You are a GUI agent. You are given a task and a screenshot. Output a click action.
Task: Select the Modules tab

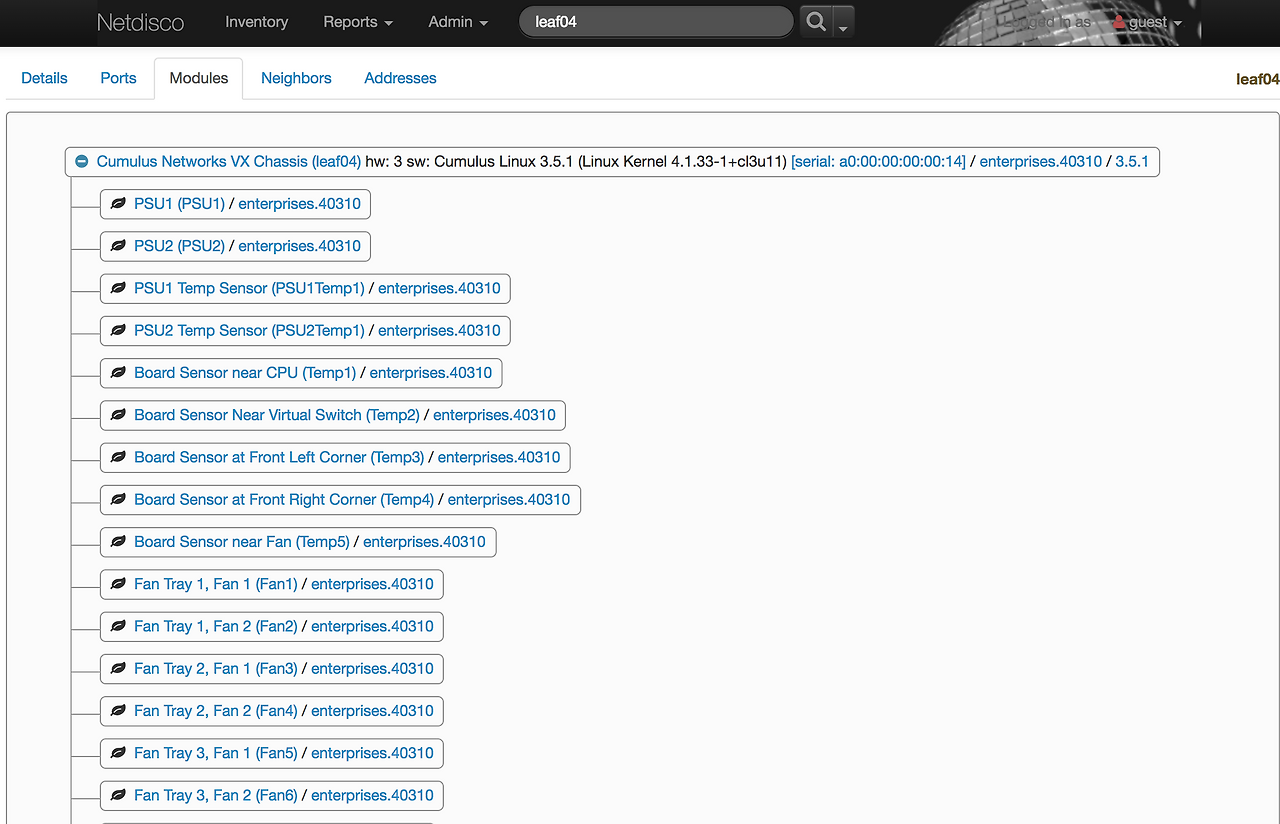(199, 78)
